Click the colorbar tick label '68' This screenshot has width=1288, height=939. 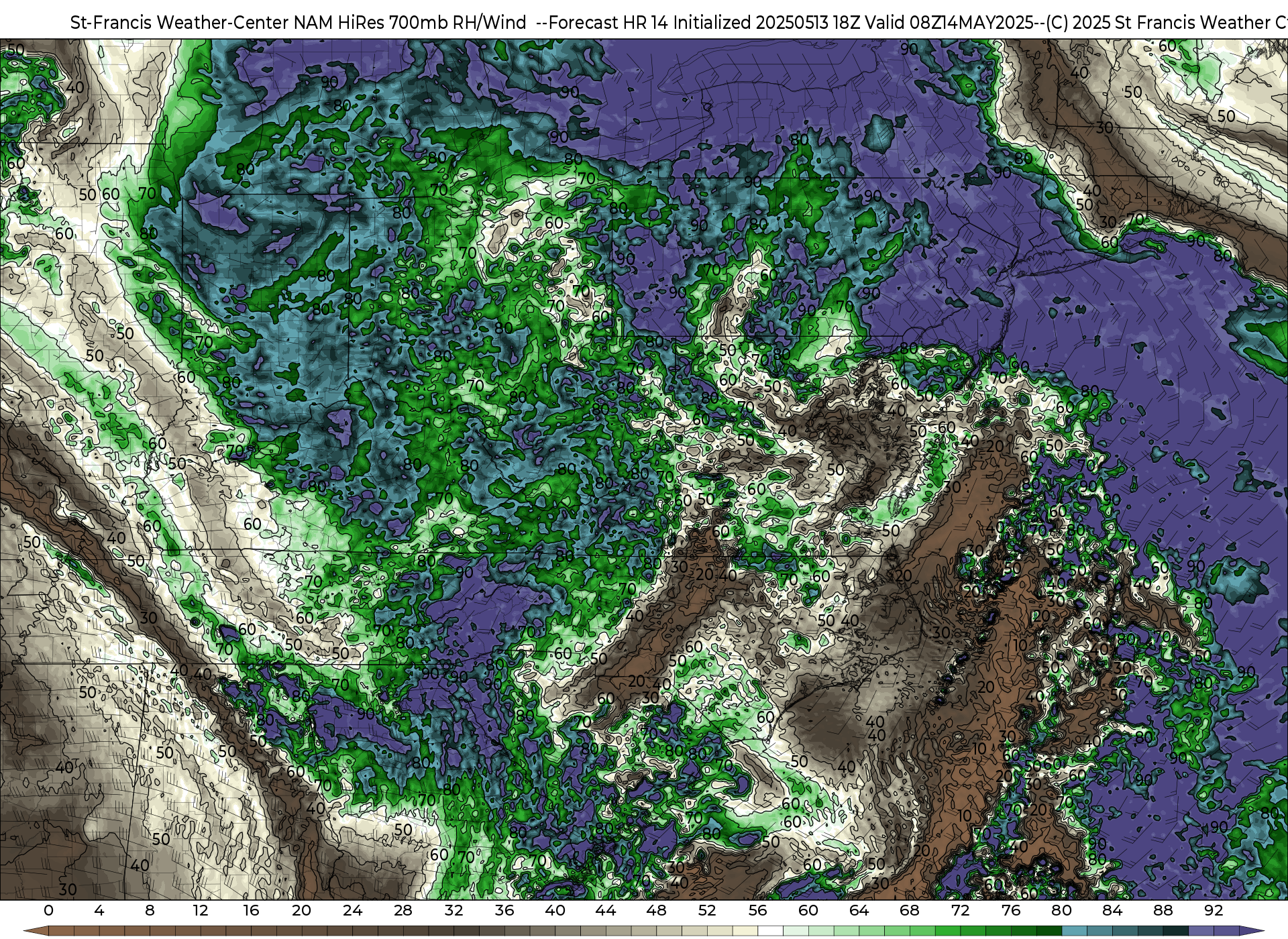pyautogui.click(x=910, y=911)
